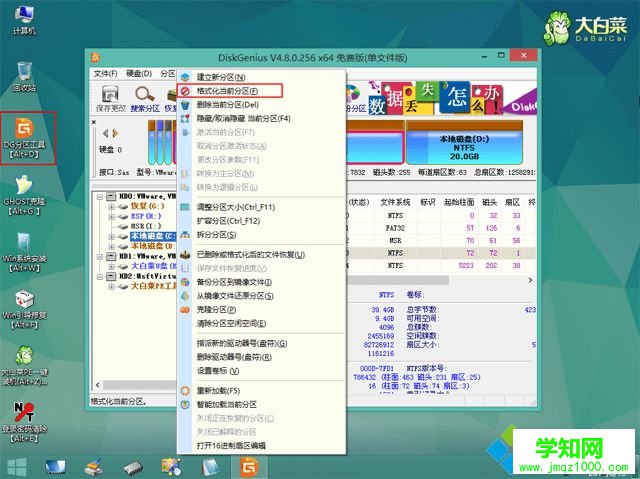Select 扩容分区(Ctrl_F12)
The width and height of the screenshot is (640, 479).
coord(261,221)
